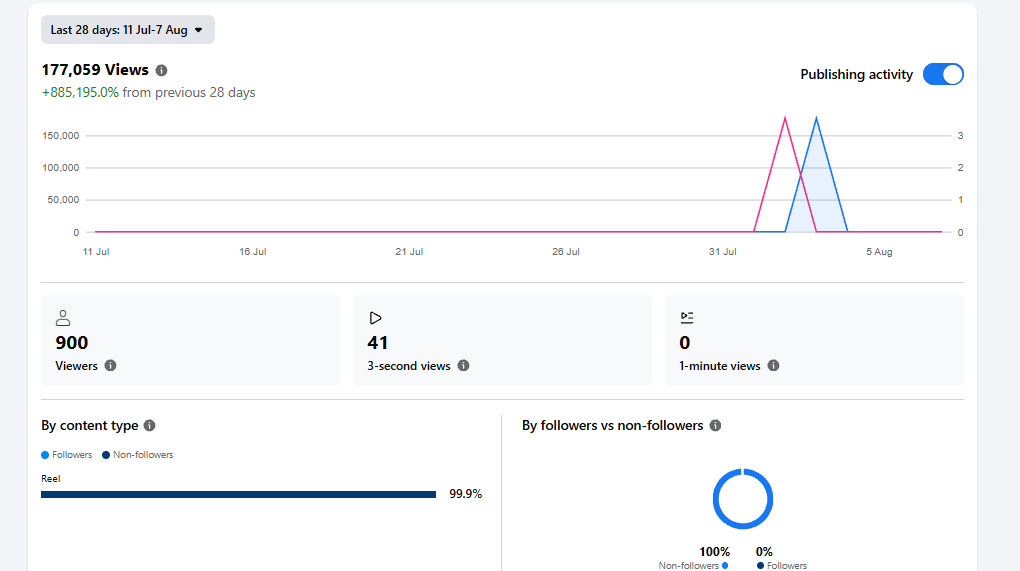Click the followers vs non-followers donut chart

point(742,499)
